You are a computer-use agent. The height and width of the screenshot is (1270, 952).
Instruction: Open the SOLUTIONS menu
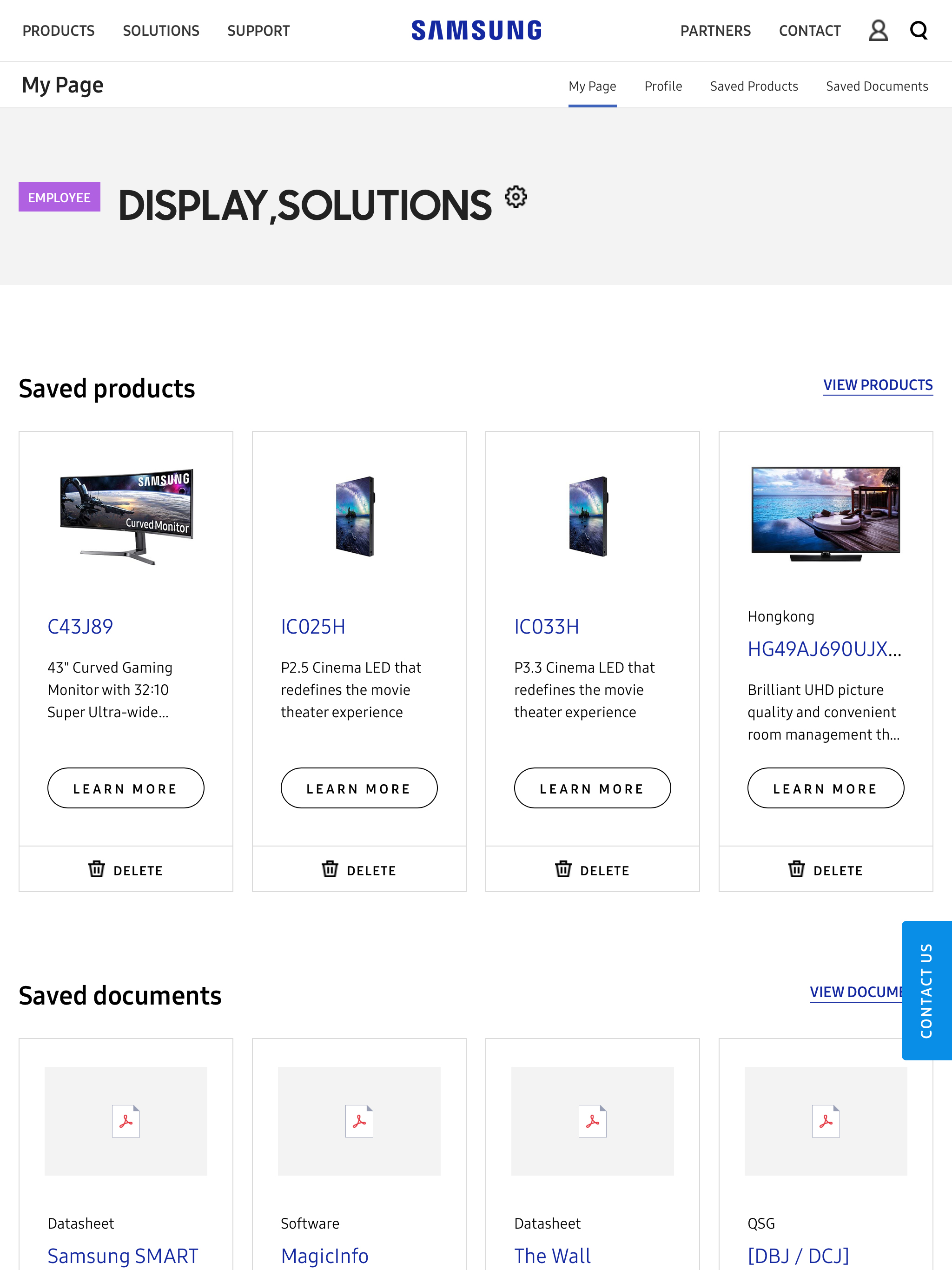point(161,30)
